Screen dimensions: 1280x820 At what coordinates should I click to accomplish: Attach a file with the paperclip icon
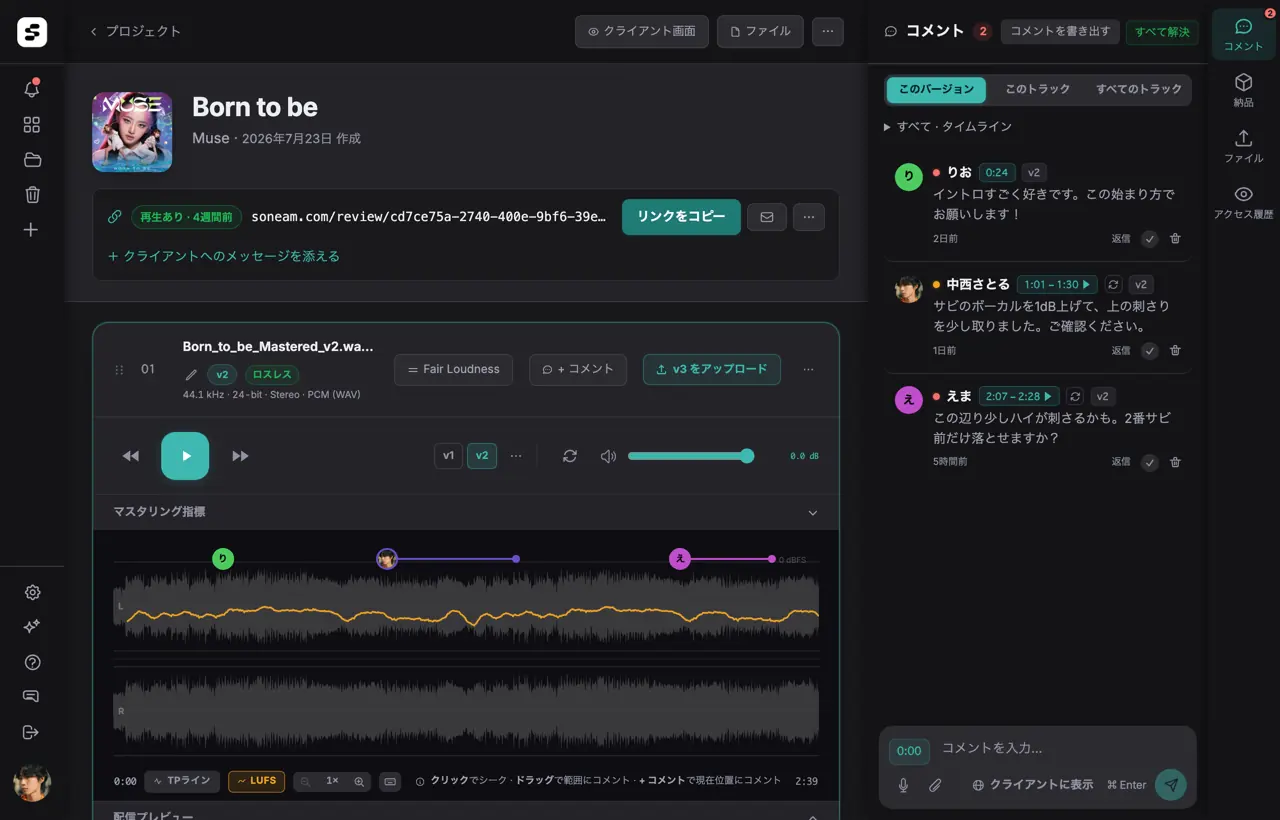935,785
